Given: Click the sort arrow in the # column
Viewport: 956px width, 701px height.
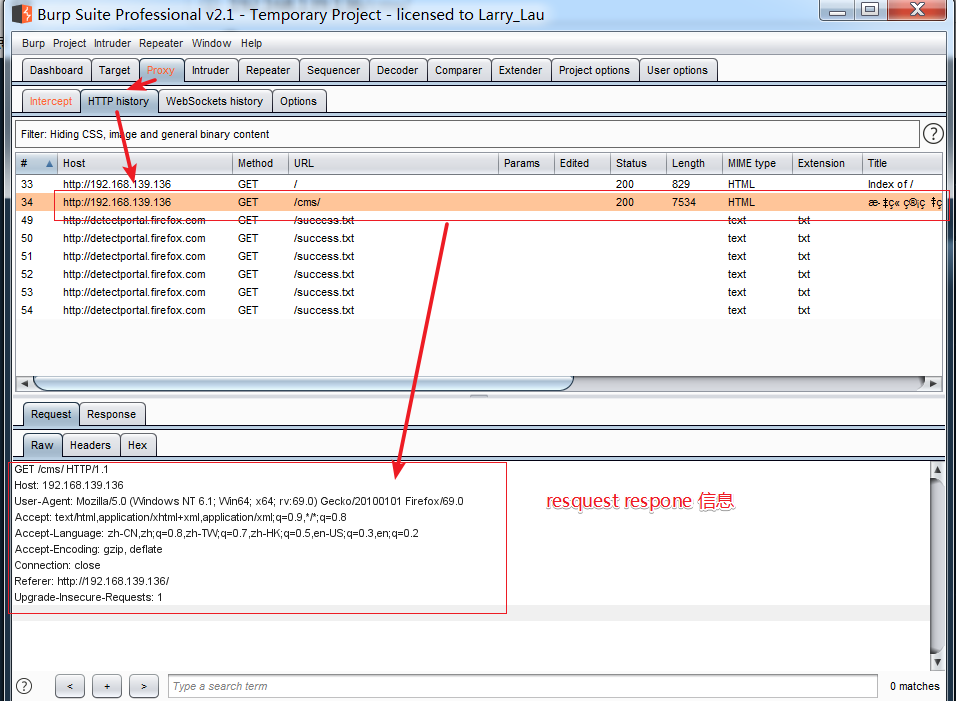Looking at the screenshot, I should click(49, 163).
